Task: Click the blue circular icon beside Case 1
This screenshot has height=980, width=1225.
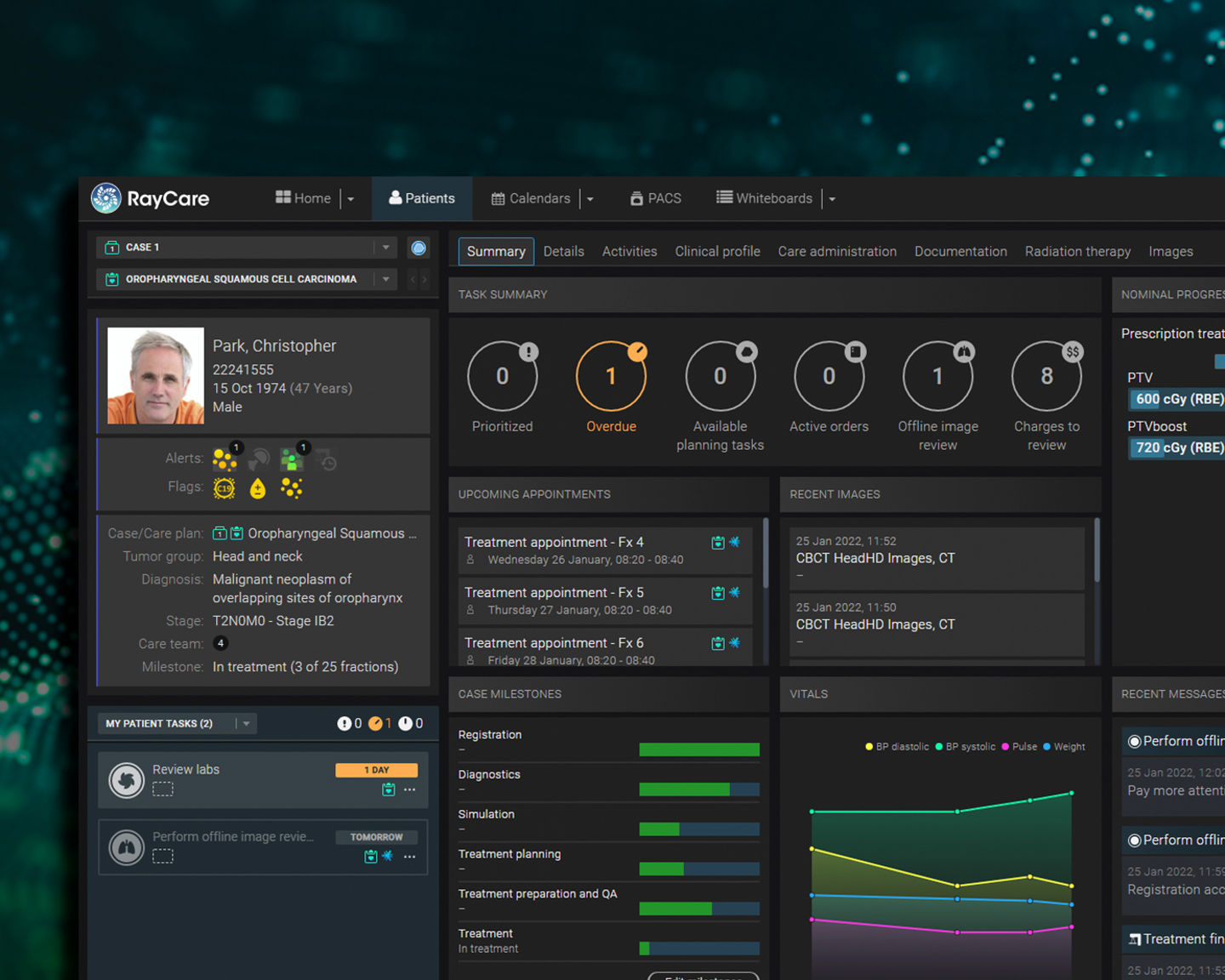Action: [x=419, y=248]
